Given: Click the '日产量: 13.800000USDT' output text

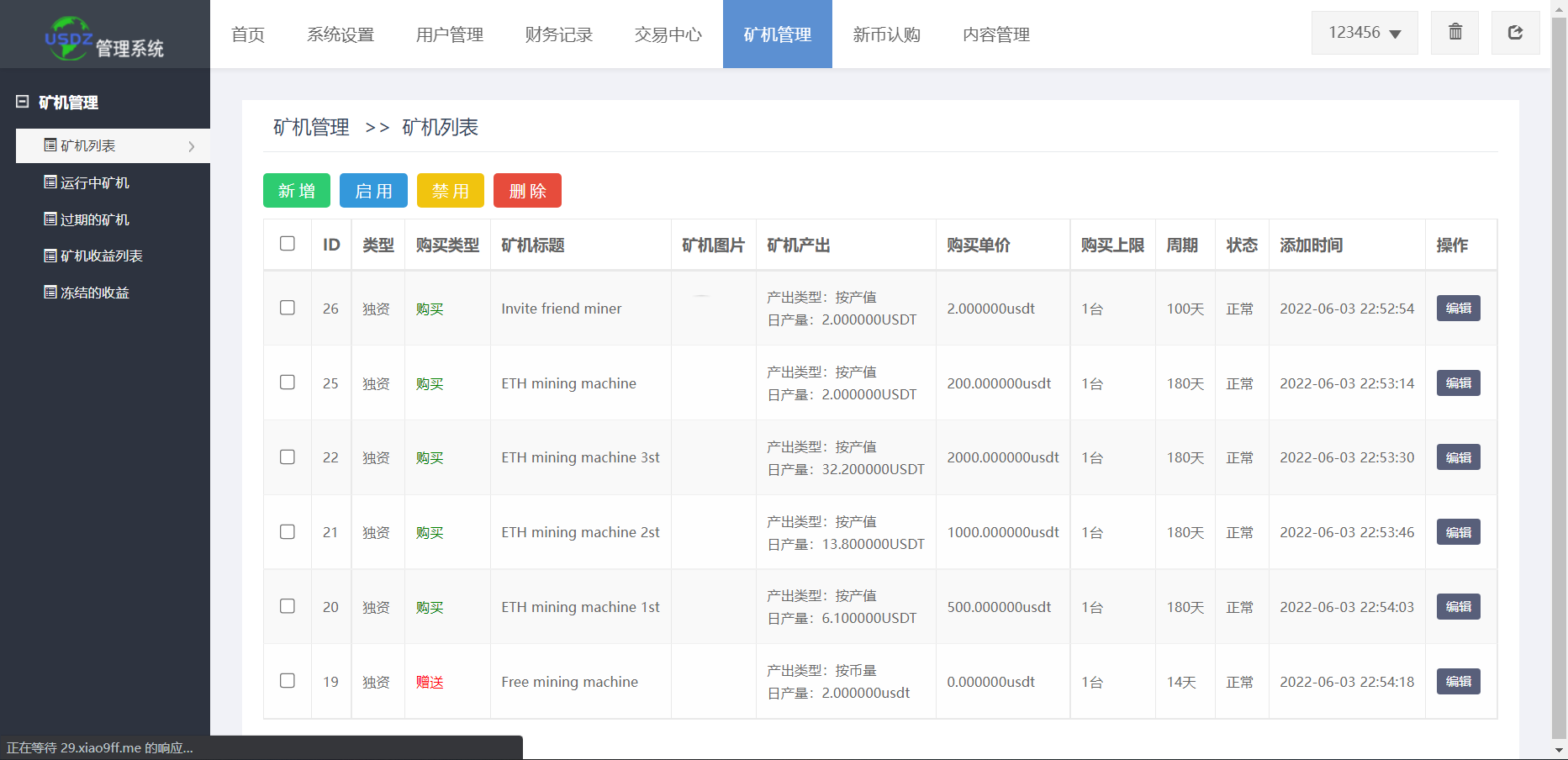Looking at the screenshot, I should pyautogui.click(x=846, y=544).
